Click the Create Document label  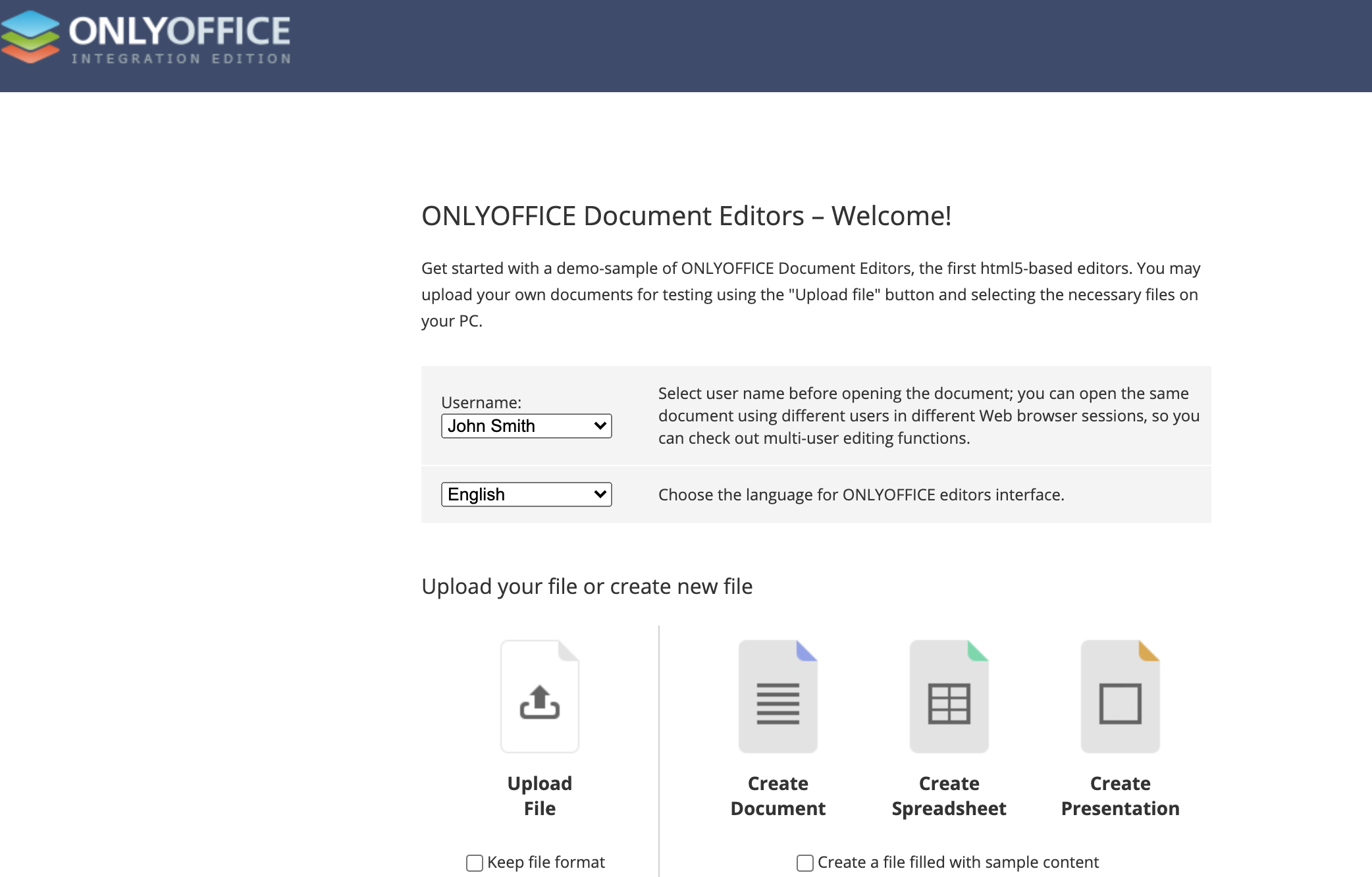778,795
